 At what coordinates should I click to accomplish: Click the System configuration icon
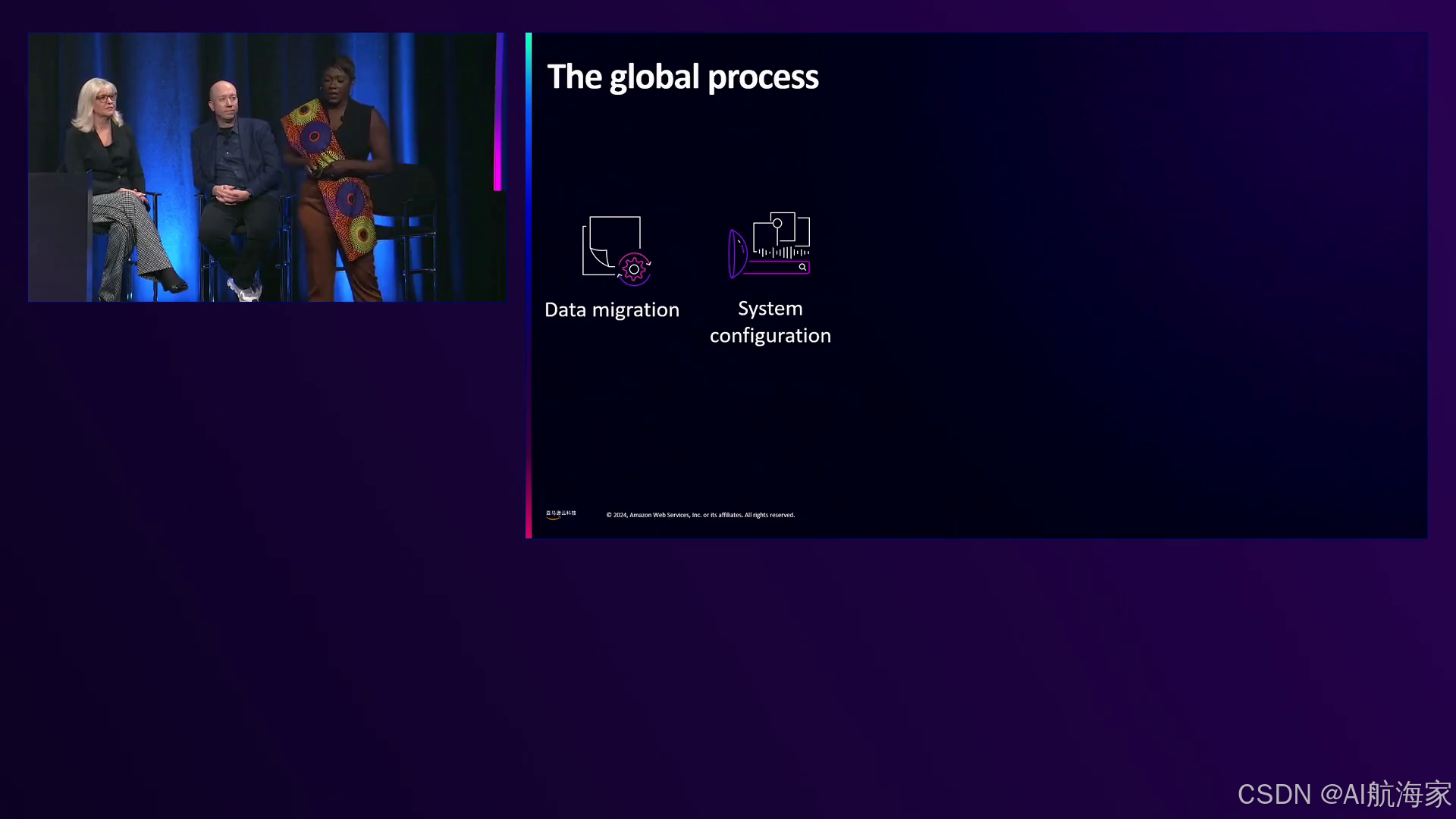[770, 246]
